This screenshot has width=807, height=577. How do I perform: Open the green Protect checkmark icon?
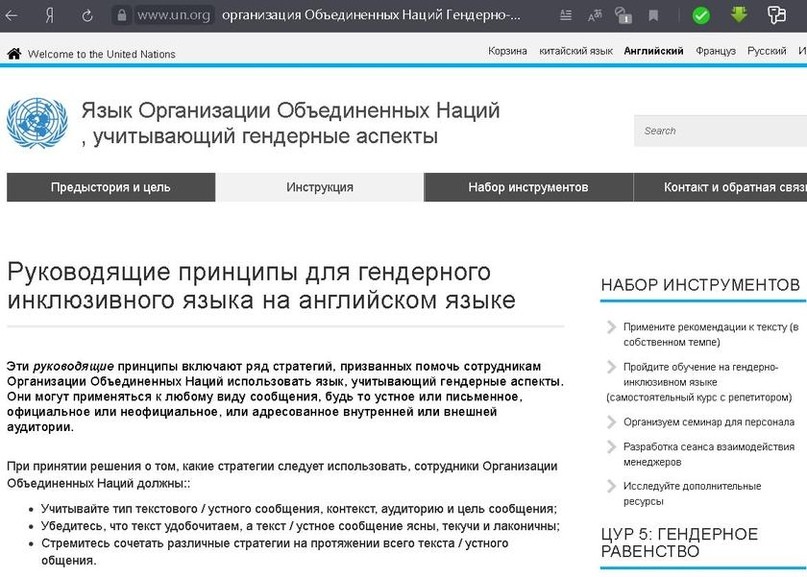coord(699,15)
